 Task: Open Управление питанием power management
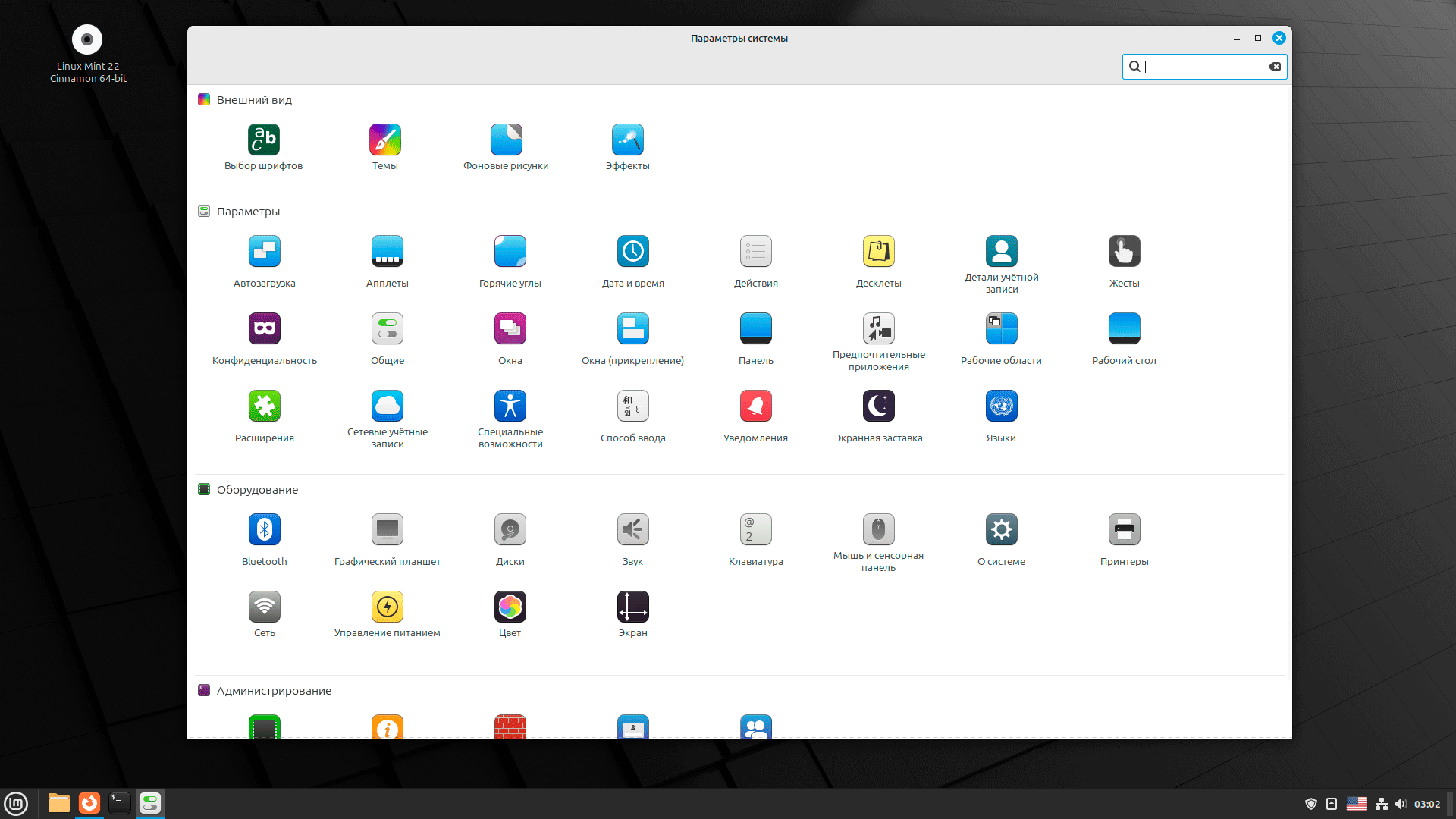[x=387, y=607]
